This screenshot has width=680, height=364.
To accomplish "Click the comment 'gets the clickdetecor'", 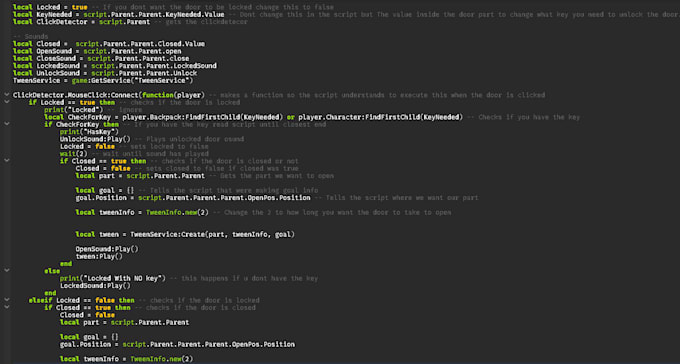I will coord(201,22).
